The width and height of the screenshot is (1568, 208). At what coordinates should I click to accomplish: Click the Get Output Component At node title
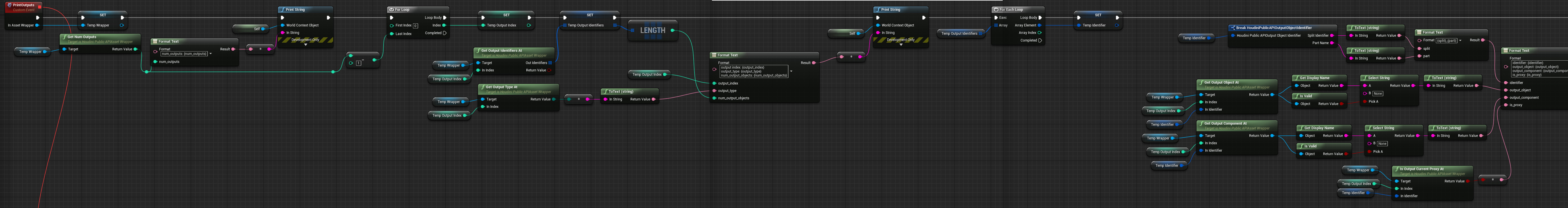1225,123
